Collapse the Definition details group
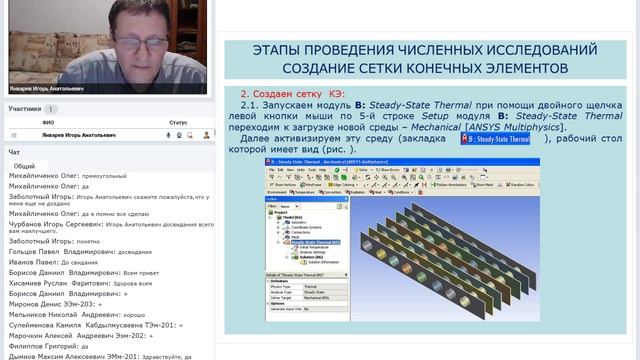This screenshot has width=640, height=360. pos(268,281)
